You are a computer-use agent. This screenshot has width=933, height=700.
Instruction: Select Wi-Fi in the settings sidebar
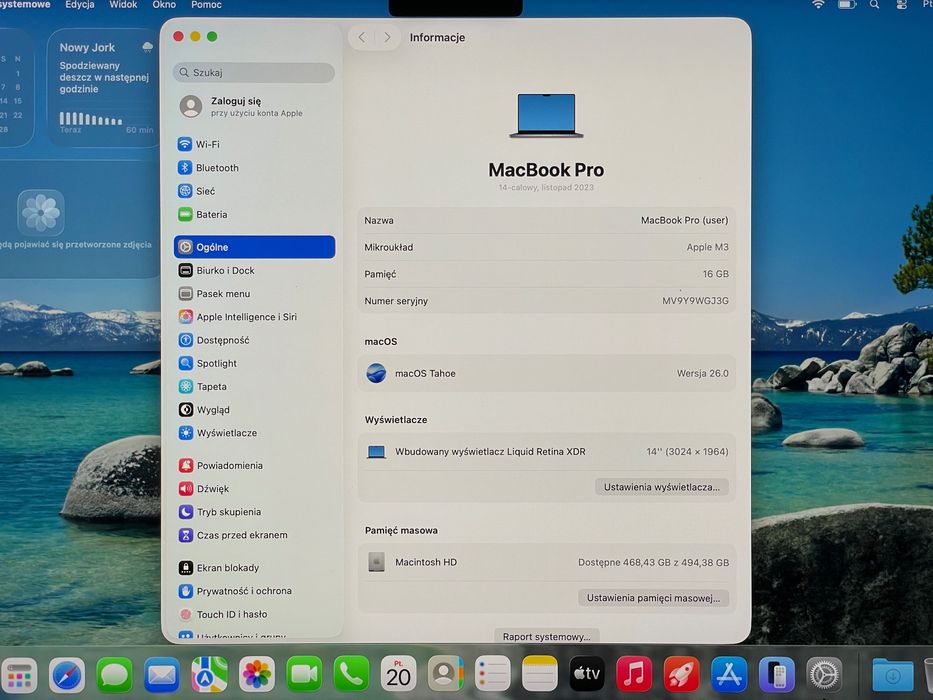pos(254,144)
